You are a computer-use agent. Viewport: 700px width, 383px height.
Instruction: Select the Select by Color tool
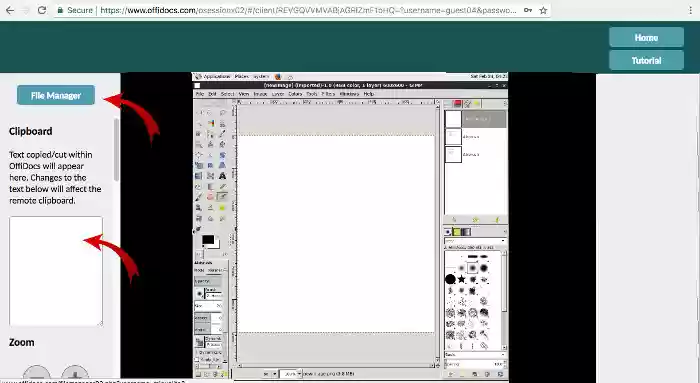(x=211, y=124)
